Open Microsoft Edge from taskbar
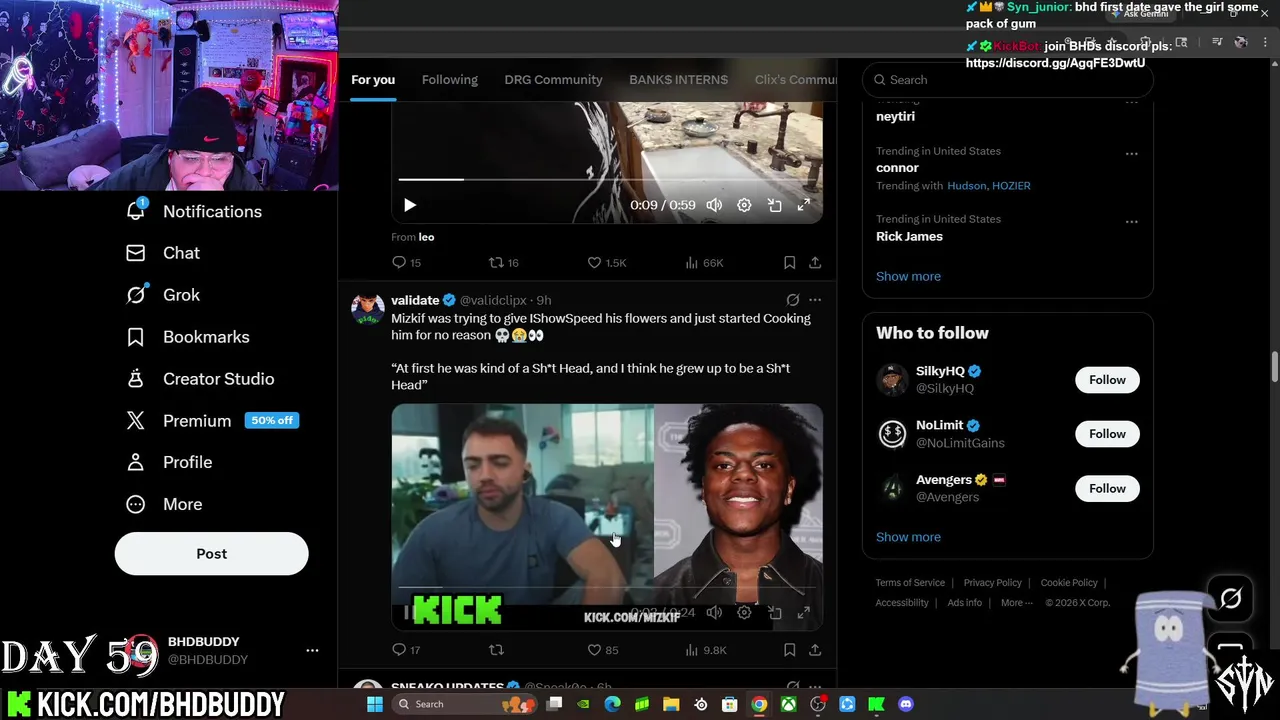Screen dimensions: 1280x720 [612, 704]
